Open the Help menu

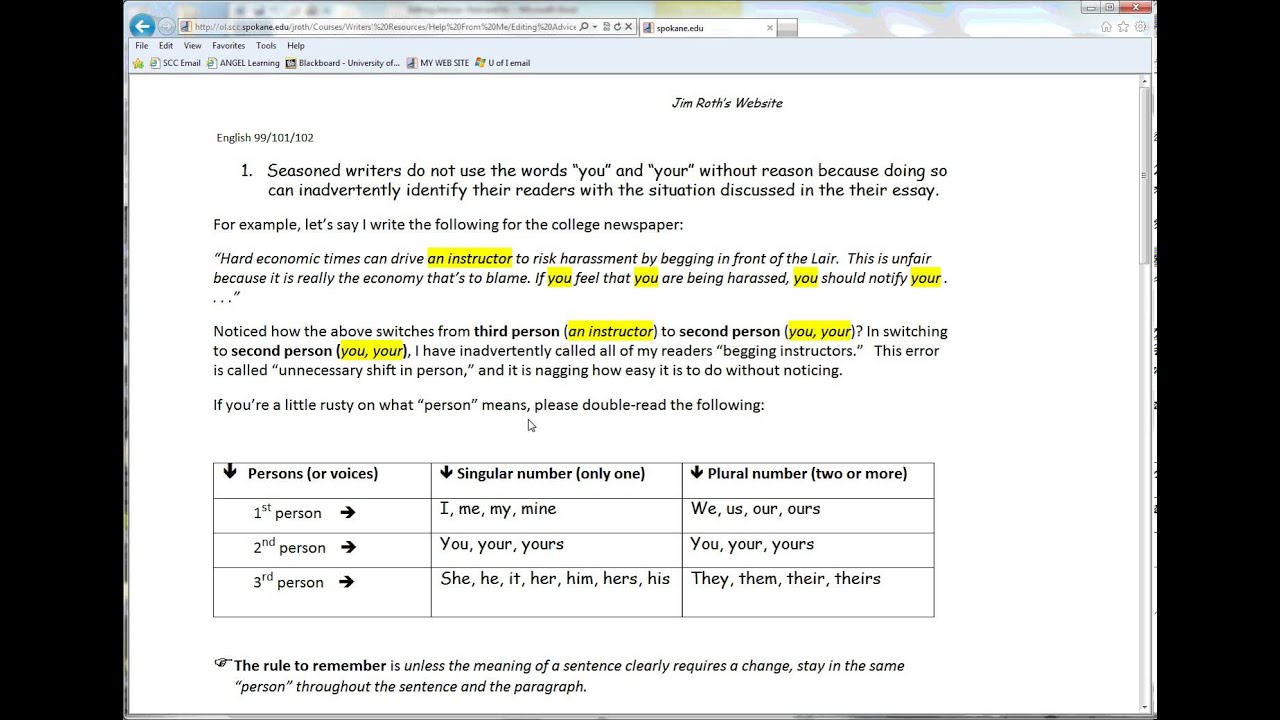[x=296, y=45]
